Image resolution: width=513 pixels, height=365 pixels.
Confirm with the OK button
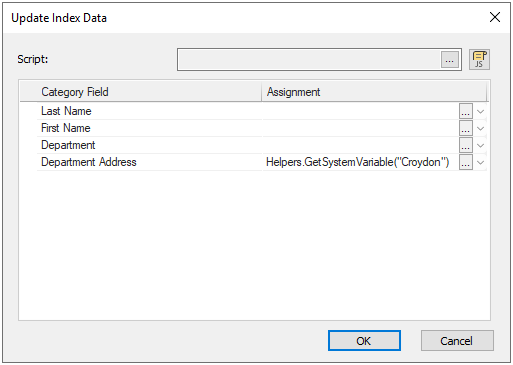364,341
